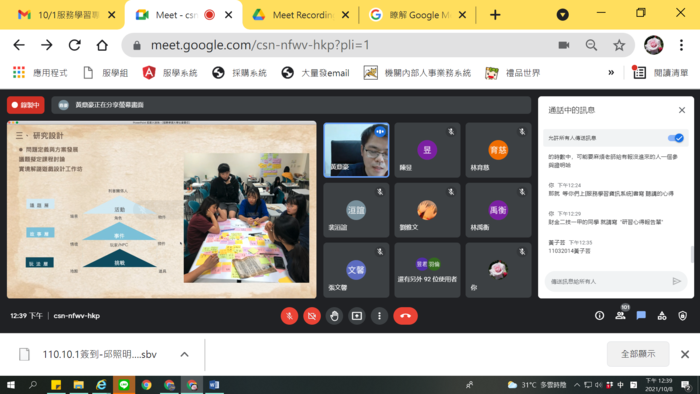The width and height of the screenshot is (700, 394).
Task: Click the raise hand icon
Action: coord(334,316)
